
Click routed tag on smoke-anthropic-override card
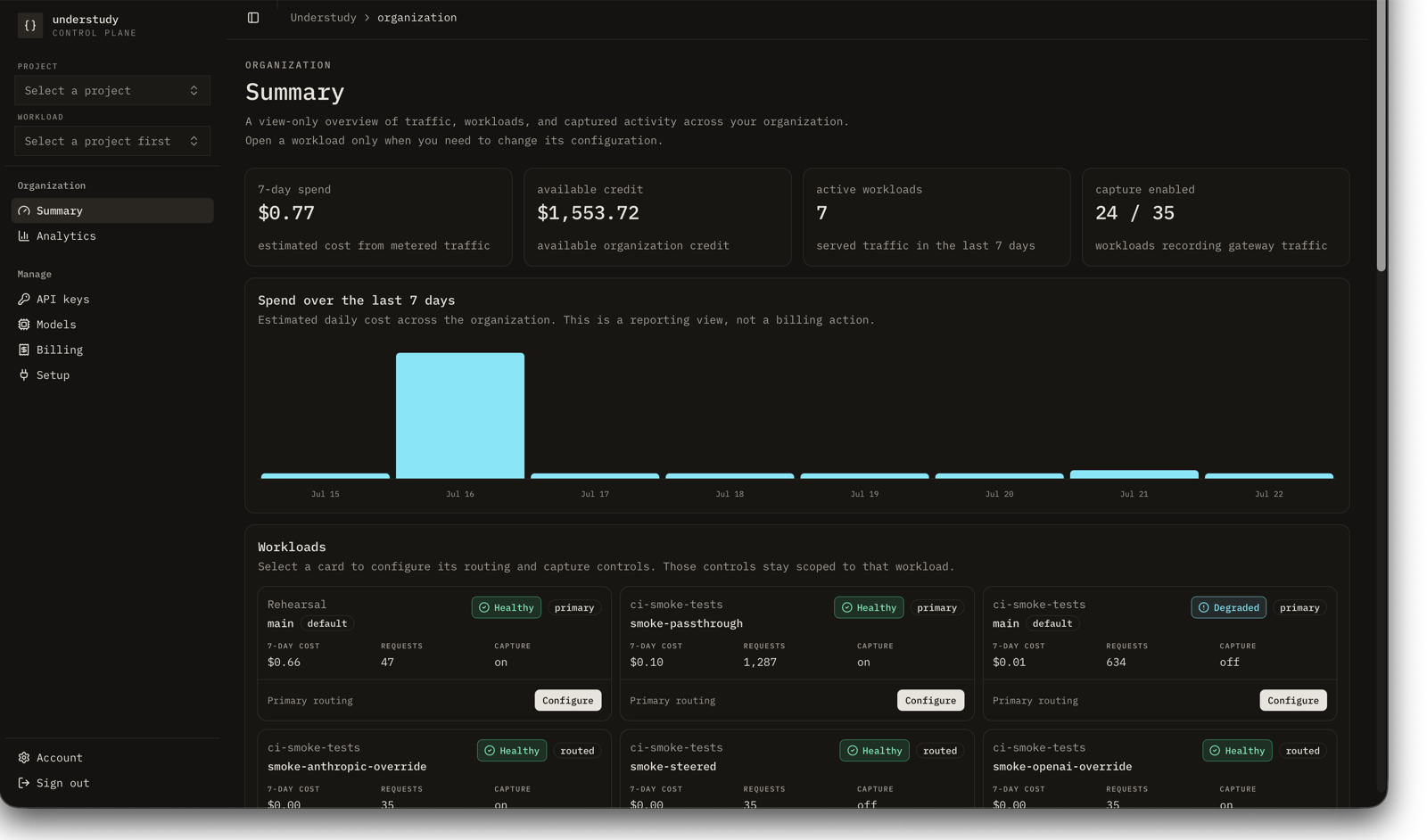click(577, 751)
